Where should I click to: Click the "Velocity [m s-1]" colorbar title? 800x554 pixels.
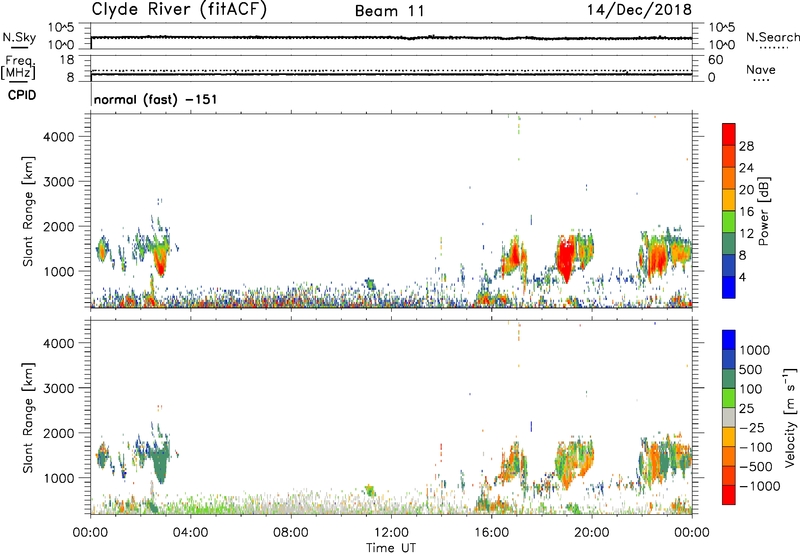[x=790, y=416]
